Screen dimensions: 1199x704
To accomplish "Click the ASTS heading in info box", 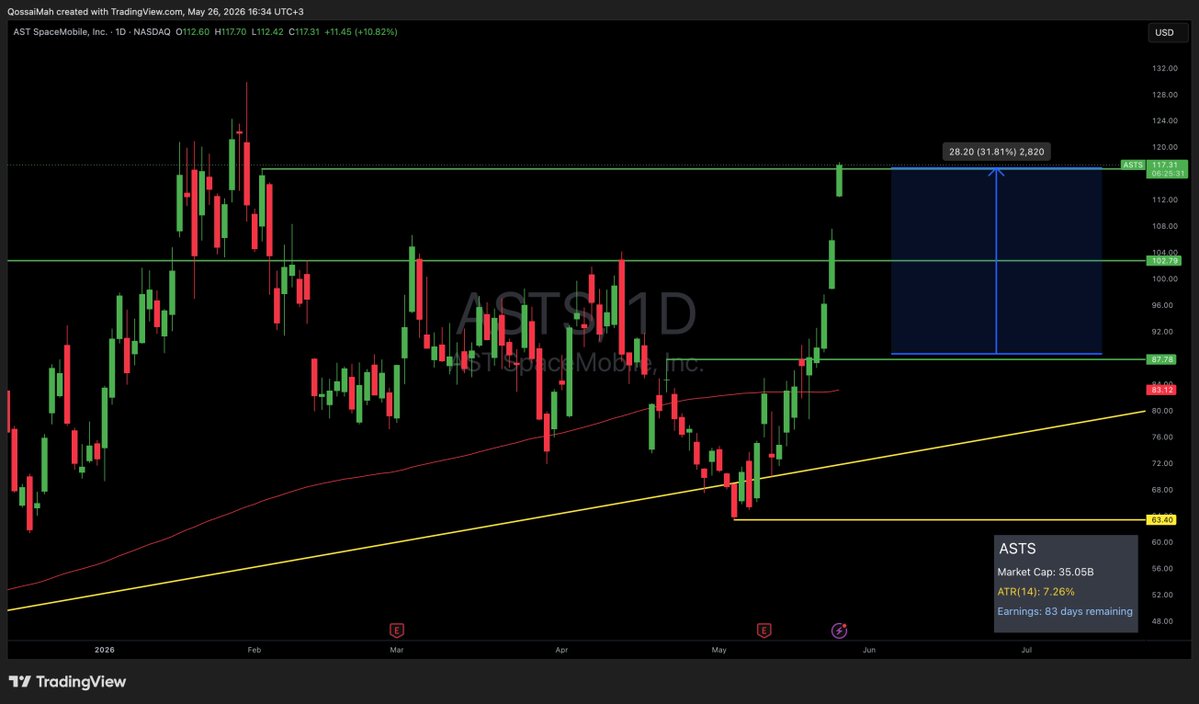I will [x=1017, y=549].
